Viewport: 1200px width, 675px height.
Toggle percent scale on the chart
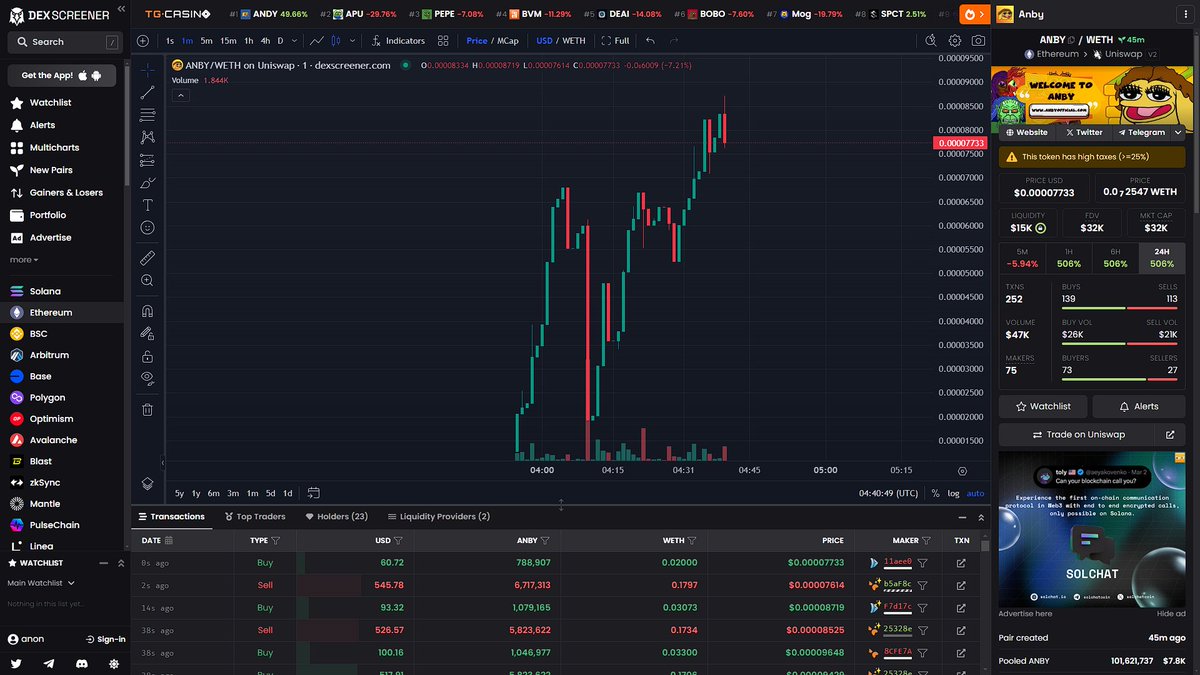point(935,493)
